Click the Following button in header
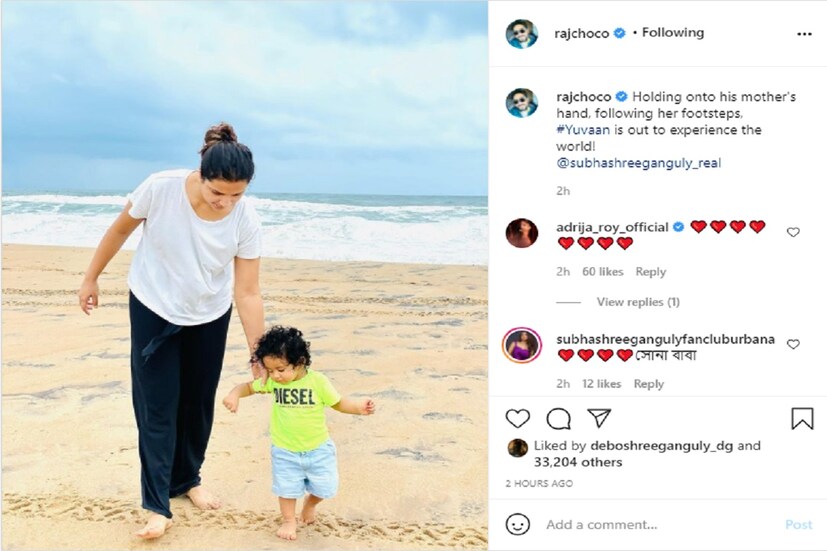 pyautogui.click(x=672, y=33)
